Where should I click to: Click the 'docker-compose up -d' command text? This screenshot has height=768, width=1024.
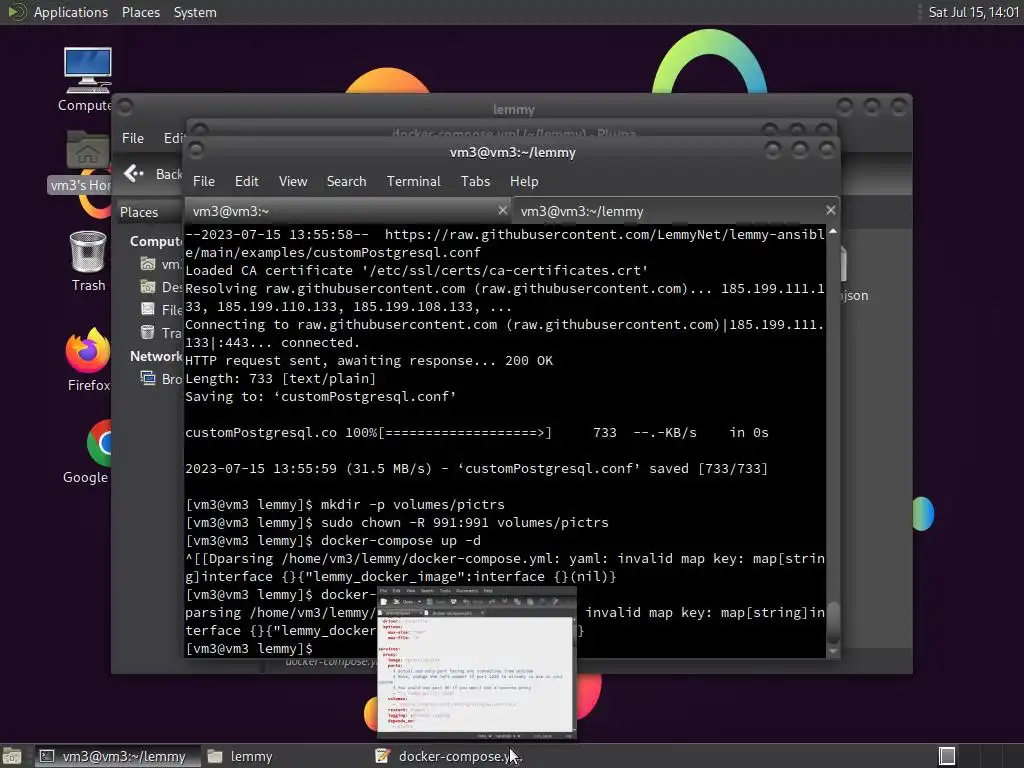401,541
